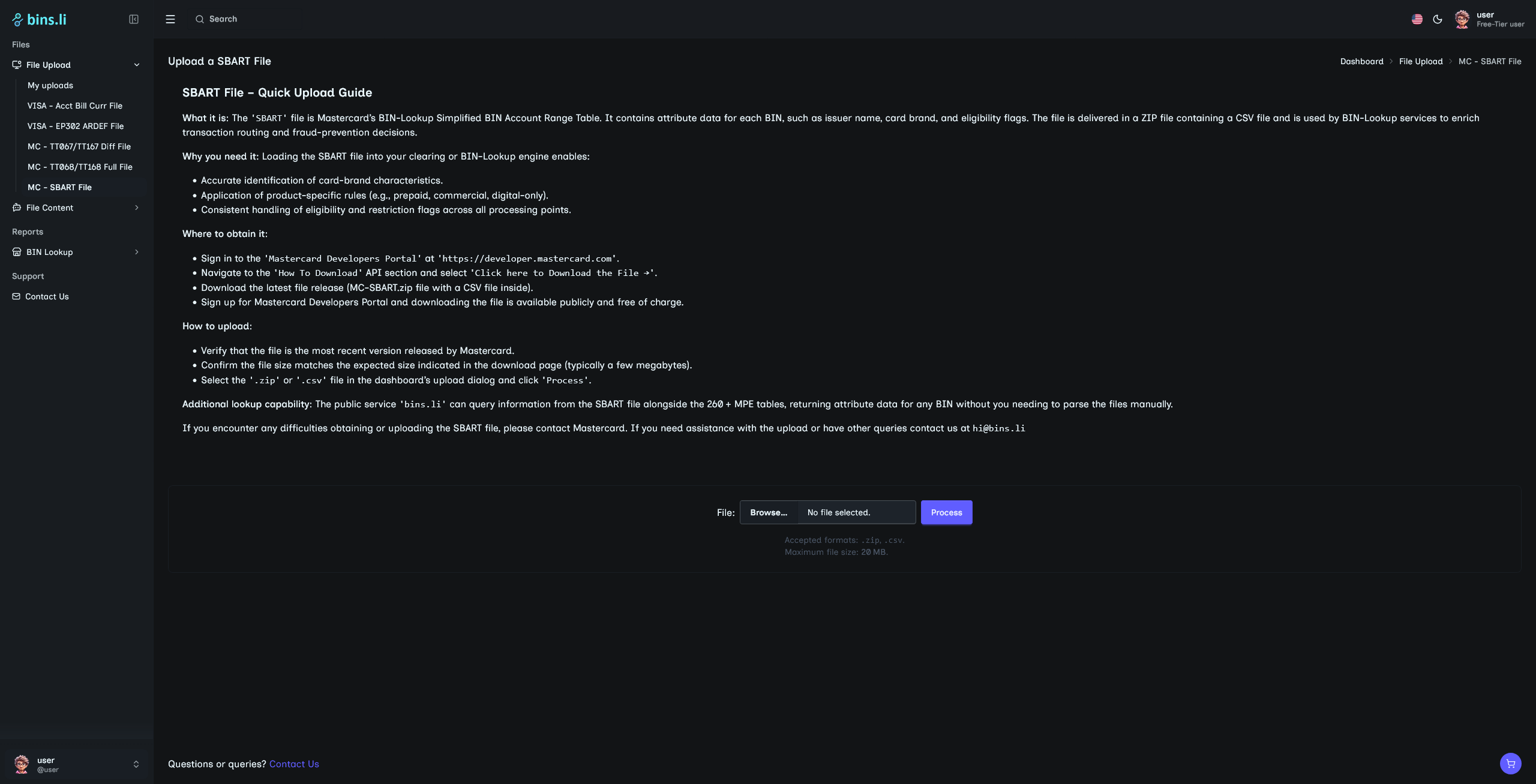Click 'Where to obtain it:' heading
This screenshot has width=1536, height=784.
(225, 234)
